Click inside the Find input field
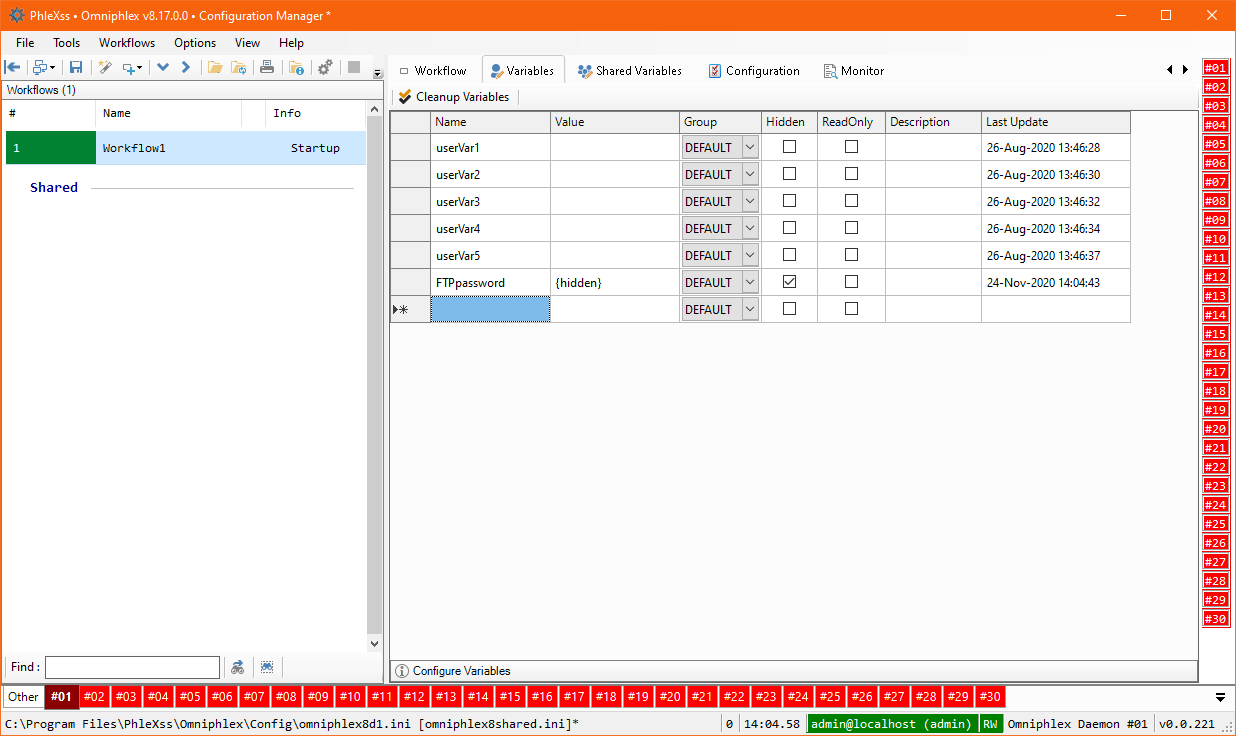Viewport: 1236px width, 736px height. coord(132,667)
